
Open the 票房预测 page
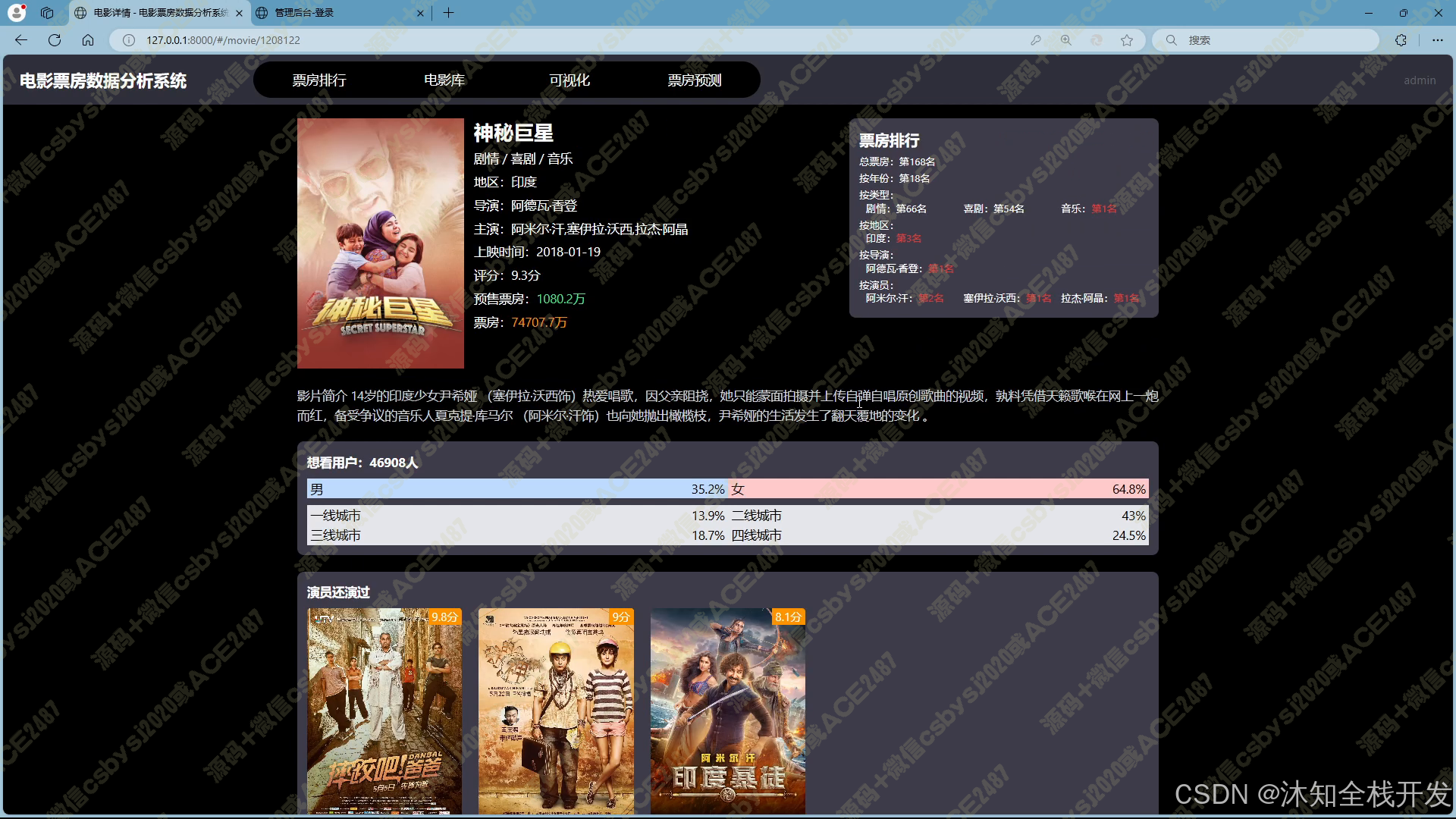[x=695, y=80]
